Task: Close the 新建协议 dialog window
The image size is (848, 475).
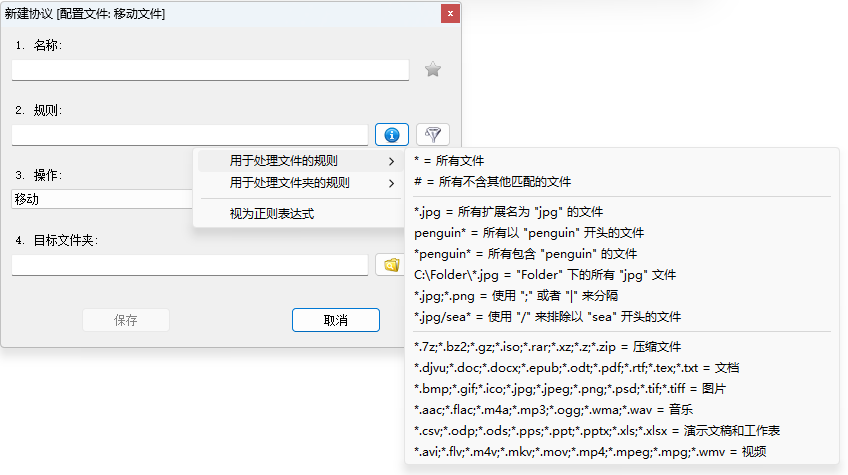Action: pos(450,13)
